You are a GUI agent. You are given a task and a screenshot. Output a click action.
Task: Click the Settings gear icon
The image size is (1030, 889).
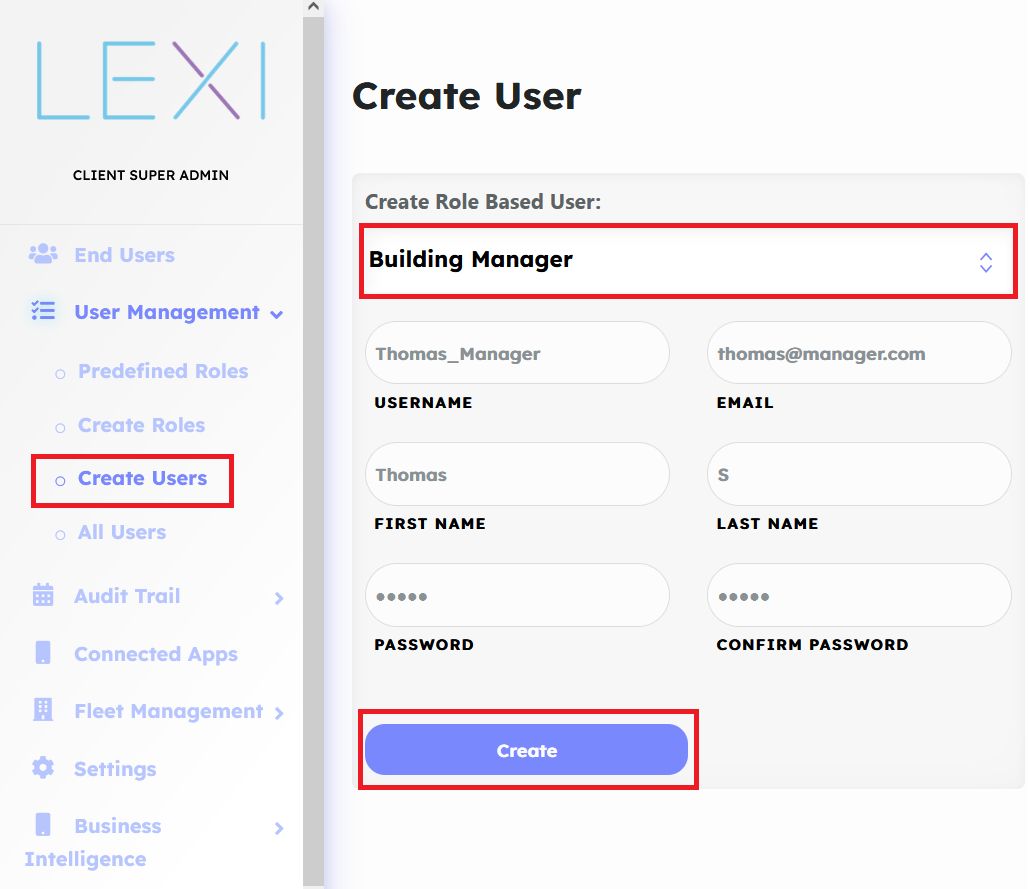[43, 767]
